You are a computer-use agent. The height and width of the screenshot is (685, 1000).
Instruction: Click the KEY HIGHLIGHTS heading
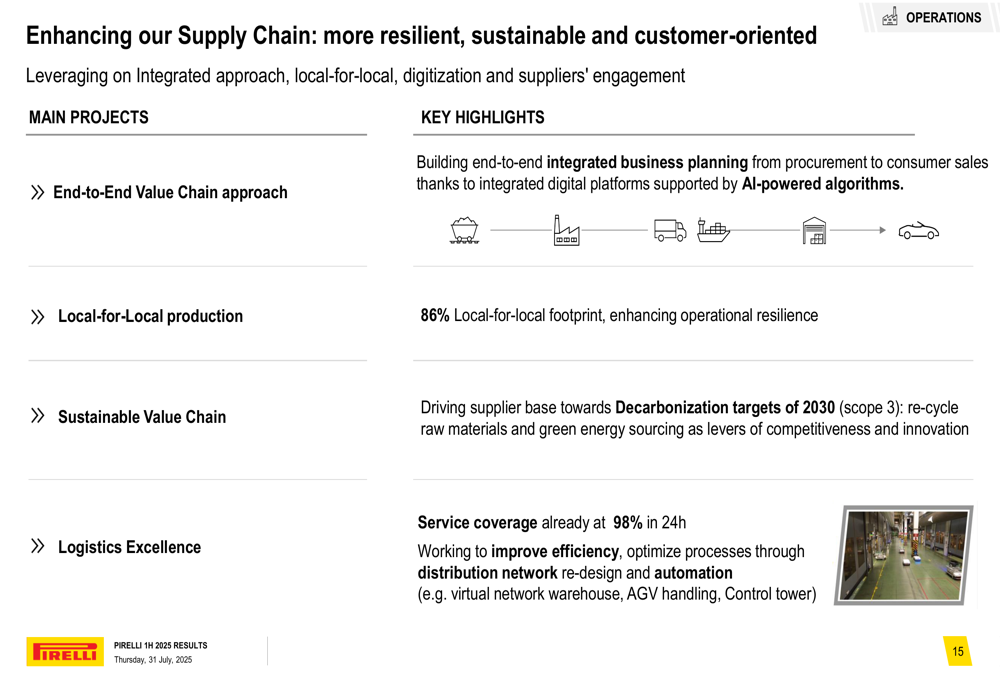click(483, 117)
